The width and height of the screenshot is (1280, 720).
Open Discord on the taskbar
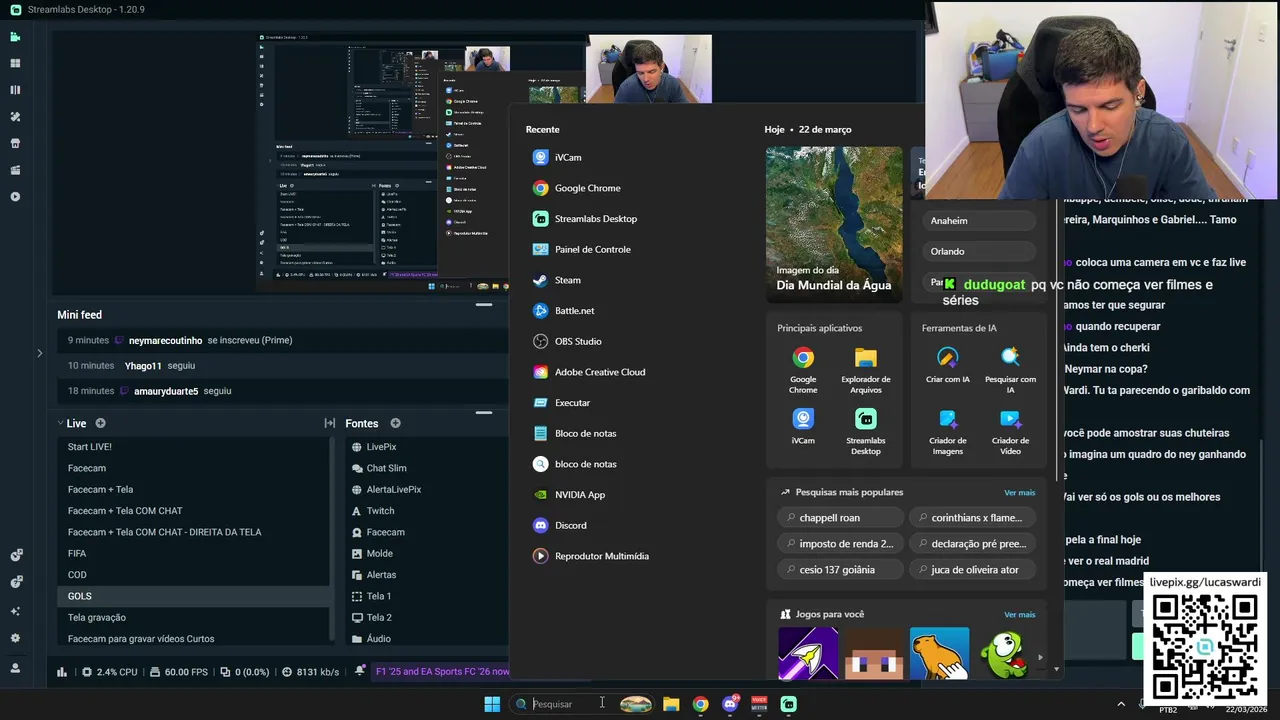point(730,704)
